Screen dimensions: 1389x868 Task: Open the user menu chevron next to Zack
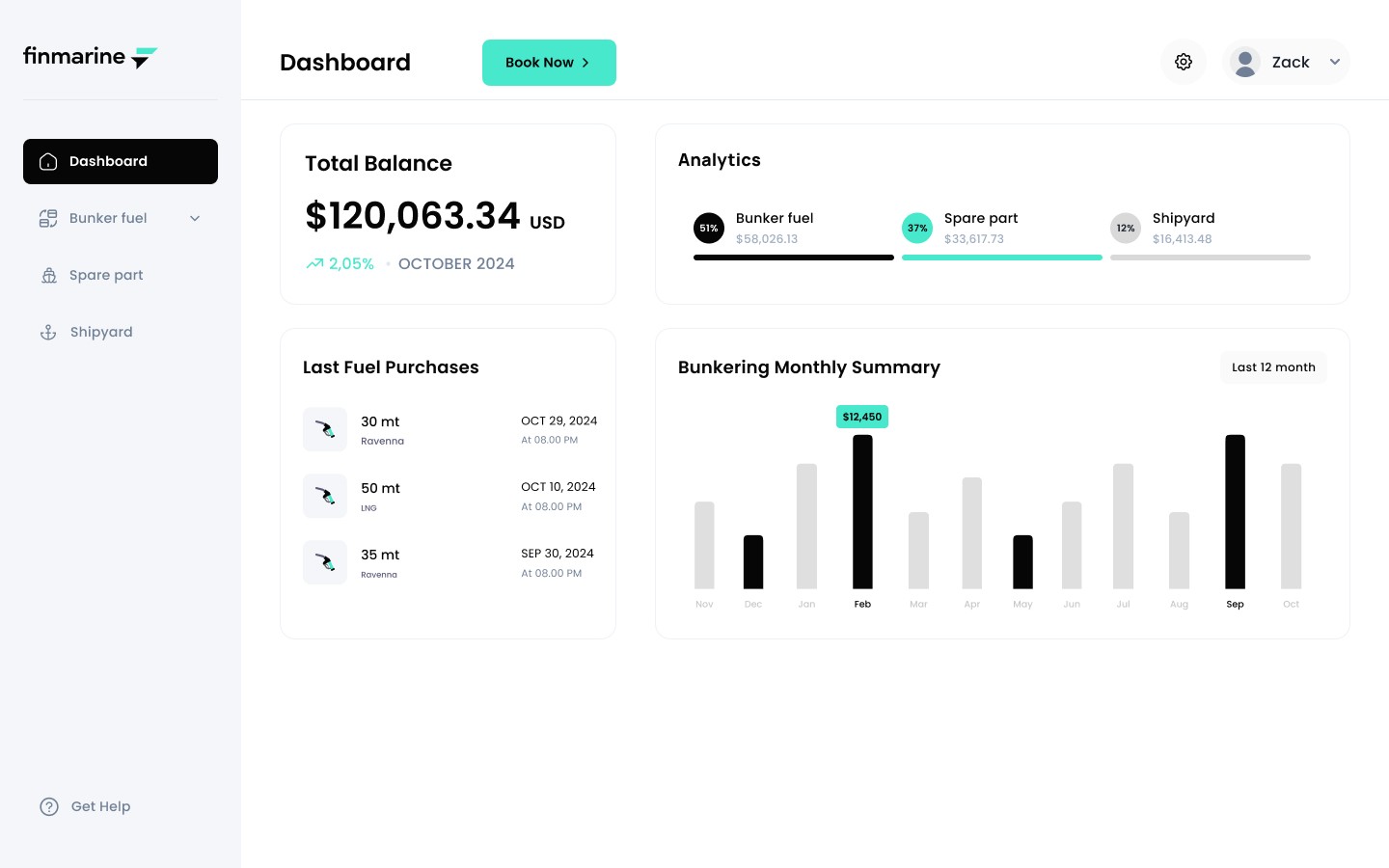(x=1335, y=62)
